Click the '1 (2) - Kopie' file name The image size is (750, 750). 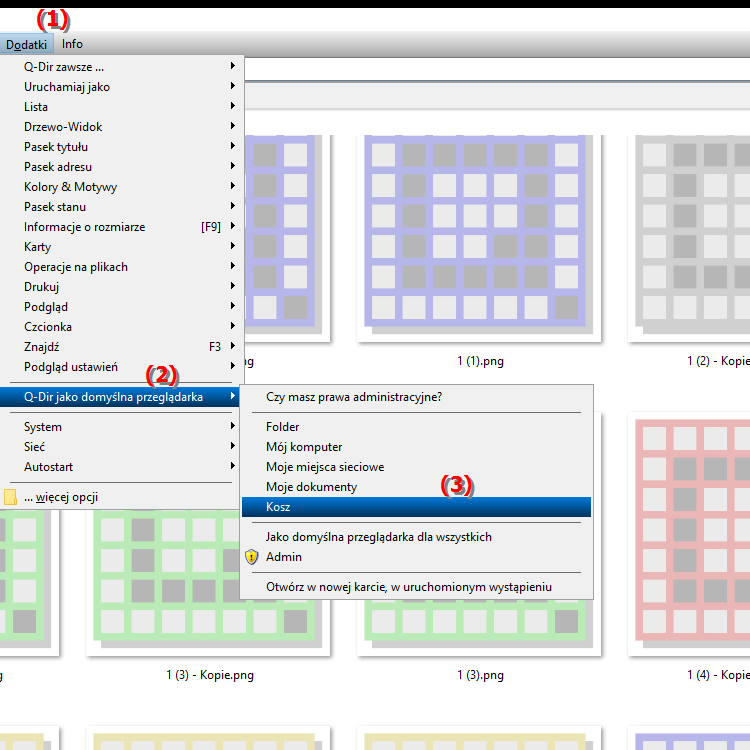tap(718, 361)
